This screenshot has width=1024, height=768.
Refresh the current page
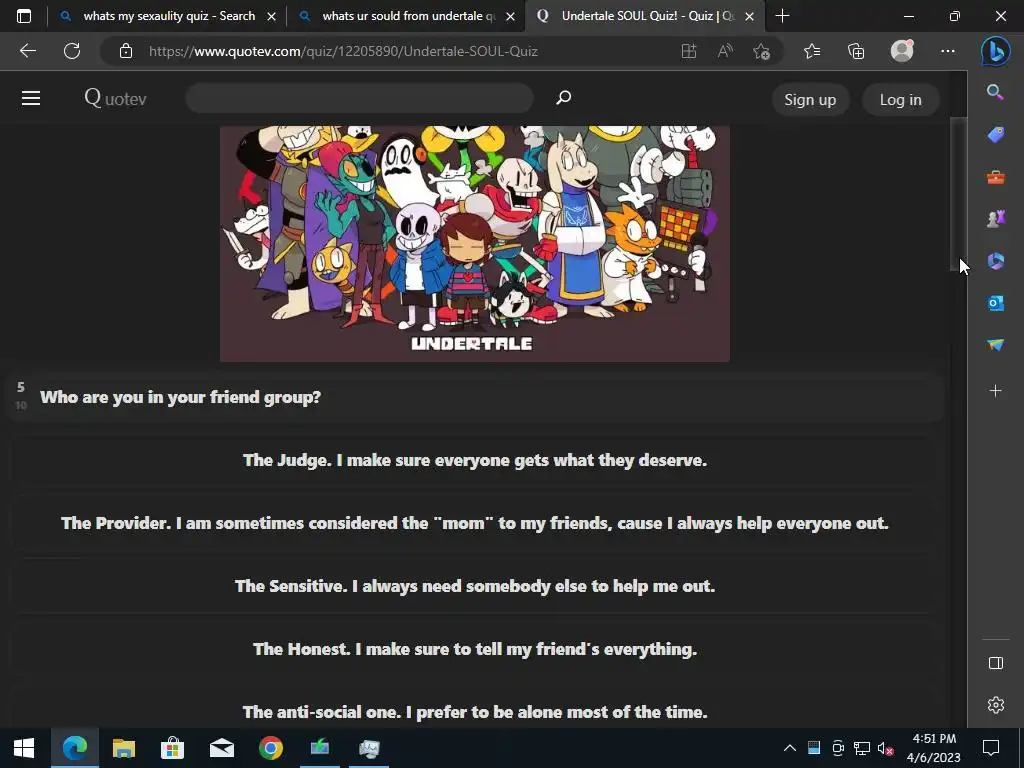(x=72, y=51)
